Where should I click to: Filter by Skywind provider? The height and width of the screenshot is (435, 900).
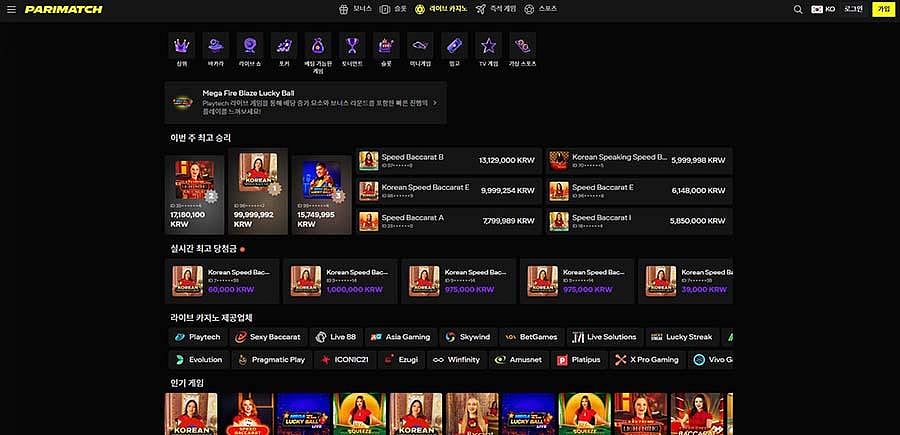point(468,337)
